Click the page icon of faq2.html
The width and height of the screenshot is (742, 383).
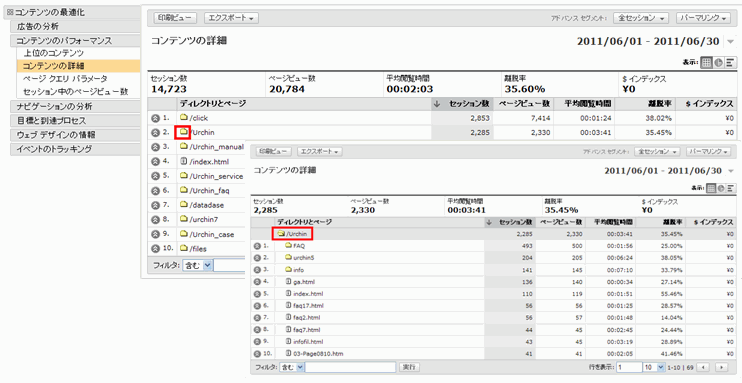pyautogui.click(x=288, y=318)
